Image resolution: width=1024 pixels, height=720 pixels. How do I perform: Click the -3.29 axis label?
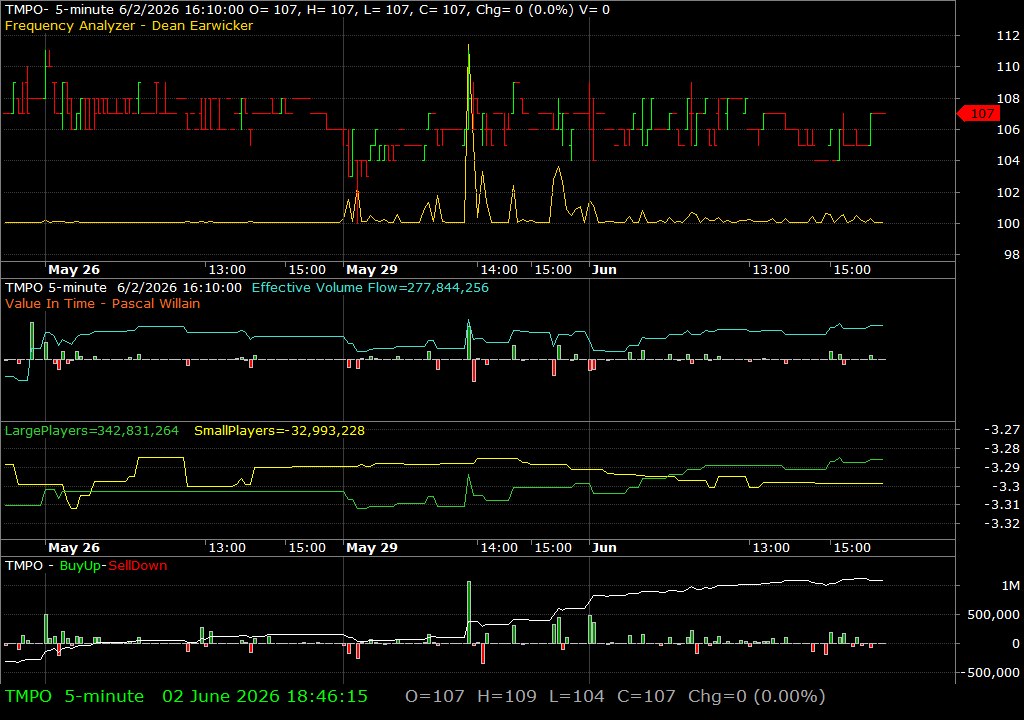1002,468
